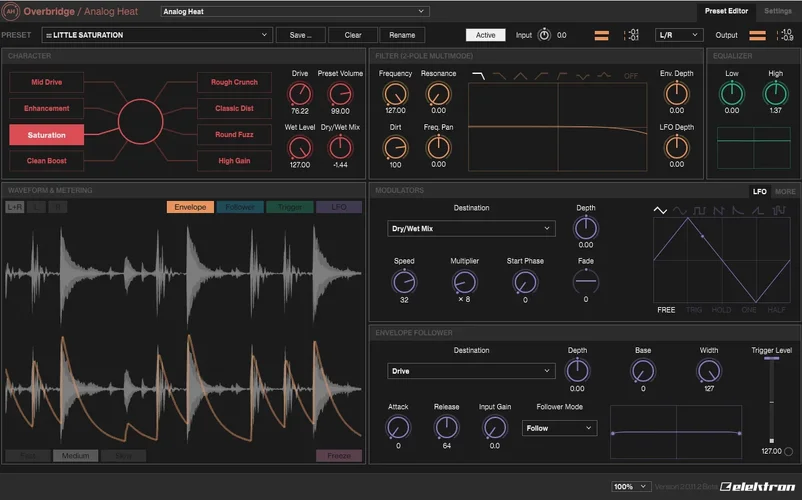Click the filter Frequency knob
Screen dimensions: 802x500
click(x=395, y=94)
